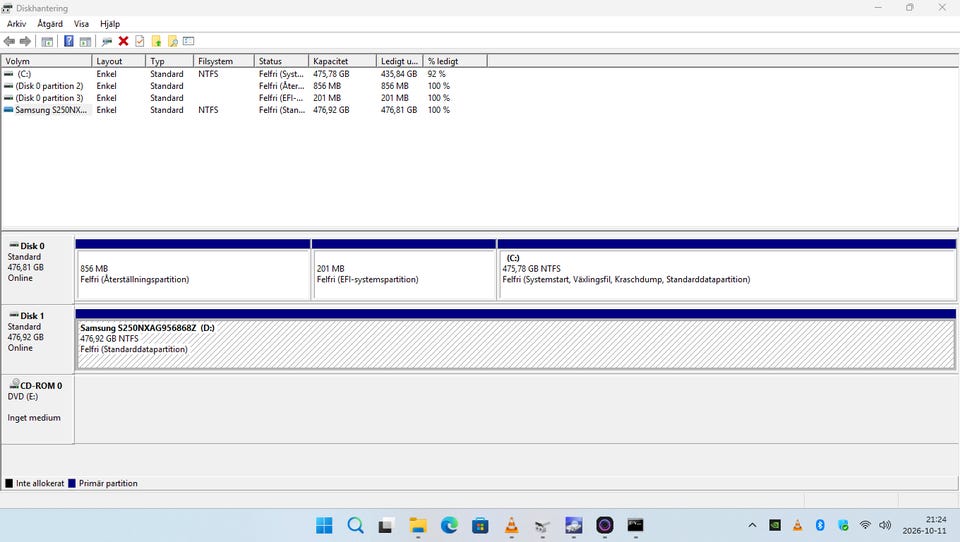Viewport: 960px width, 542px height.
Task: Select the (Disk 0 partition 2) volume row
Action: click(x=245, y=86)
